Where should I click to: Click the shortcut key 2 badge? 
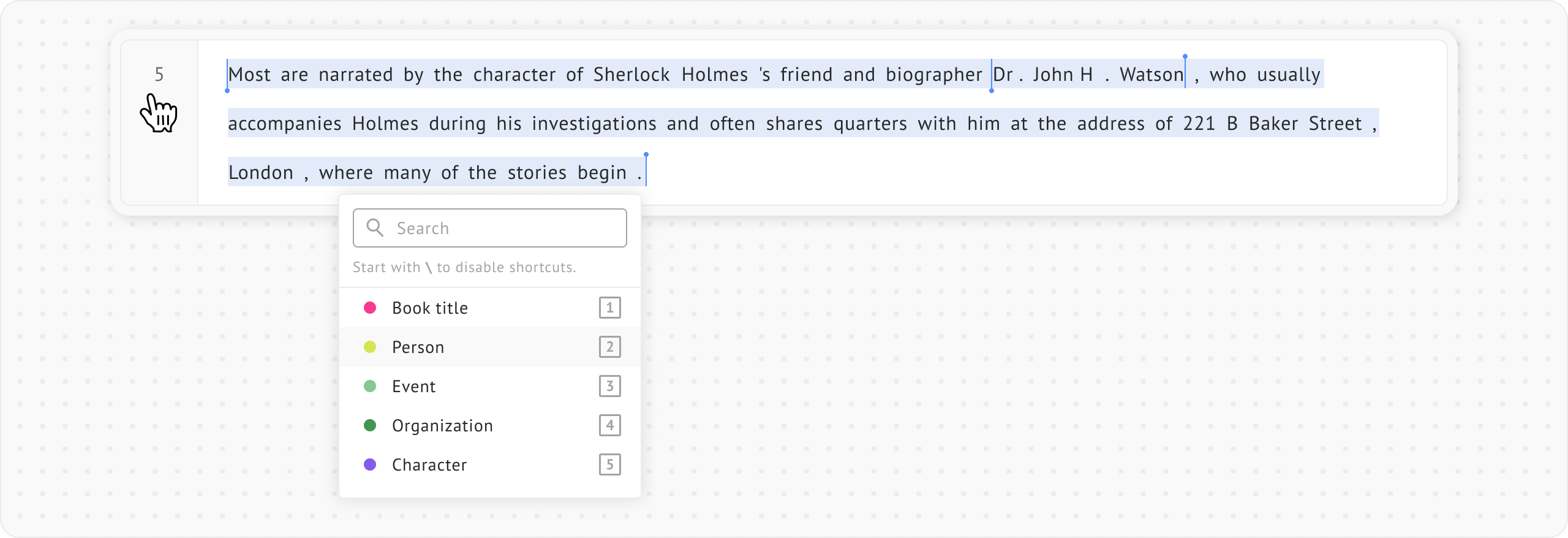coord(609,347)
